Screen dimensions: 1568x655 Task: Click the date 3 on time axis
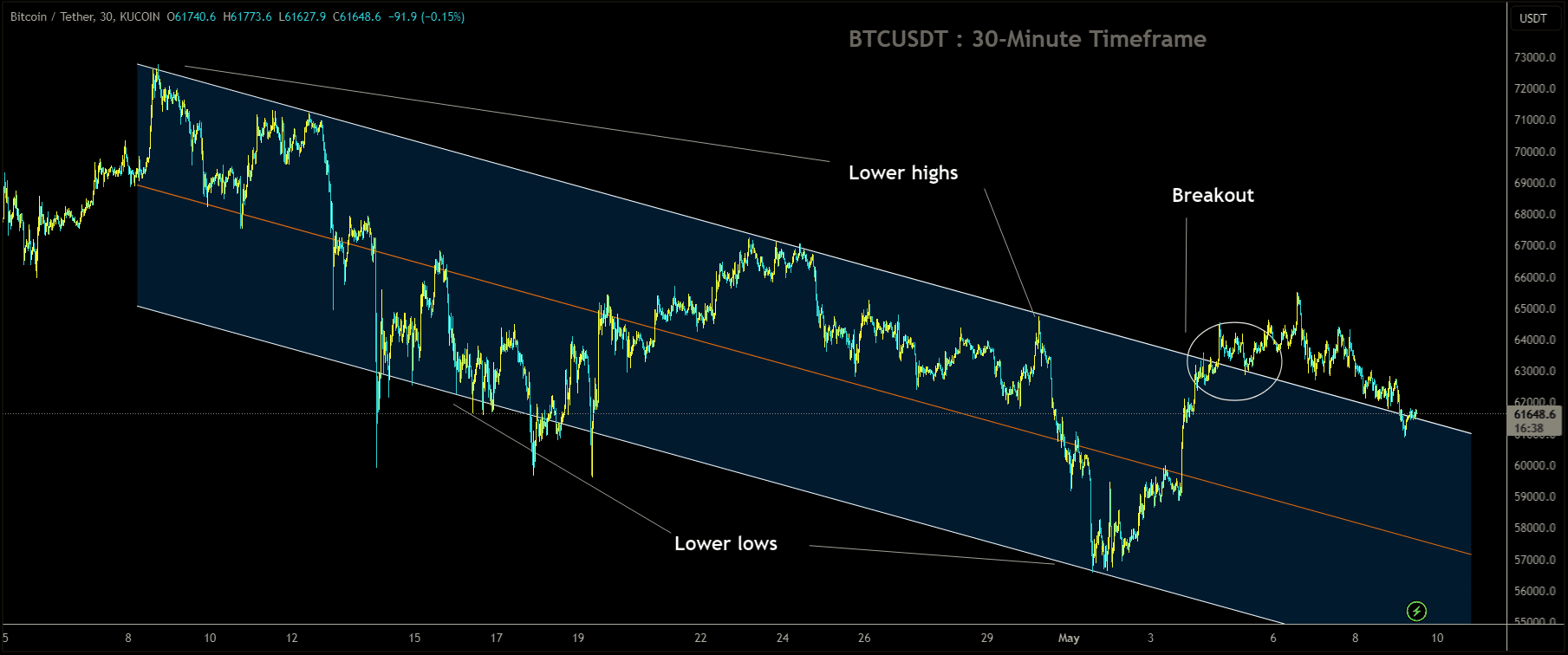tap(1151, 638)
